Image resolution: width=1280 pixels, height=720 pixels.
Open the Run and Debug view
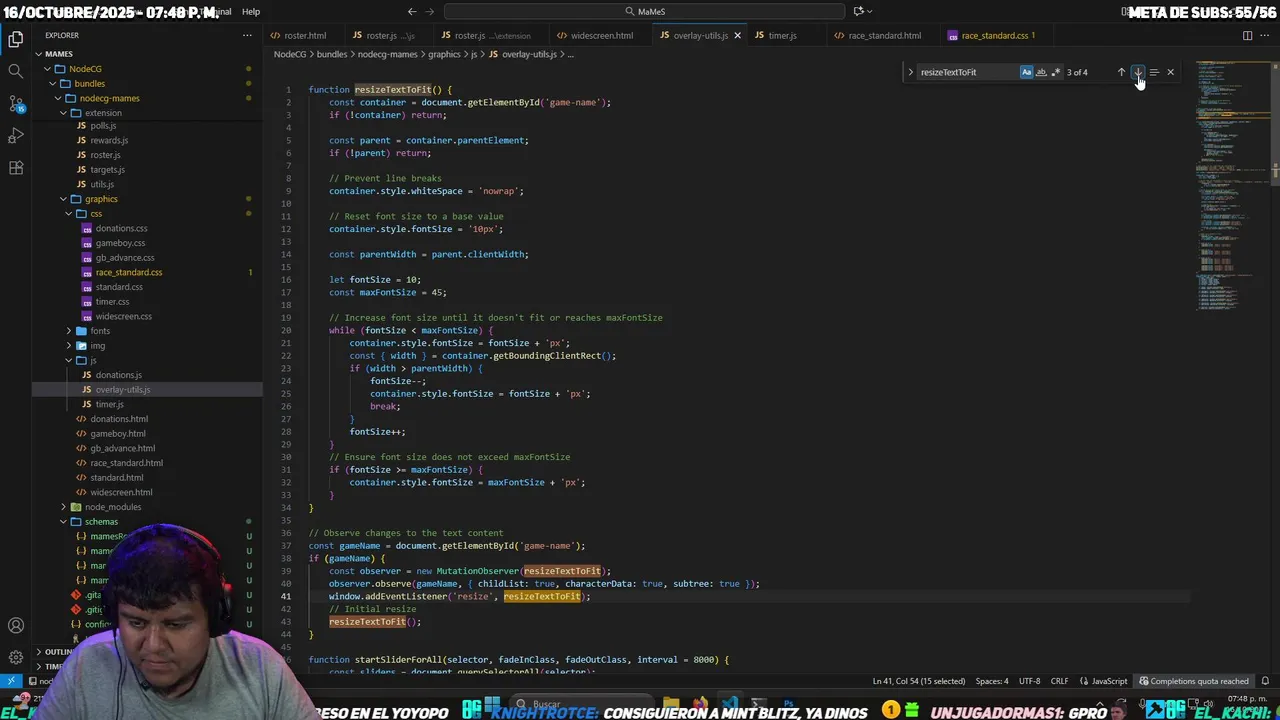[16, 135]
